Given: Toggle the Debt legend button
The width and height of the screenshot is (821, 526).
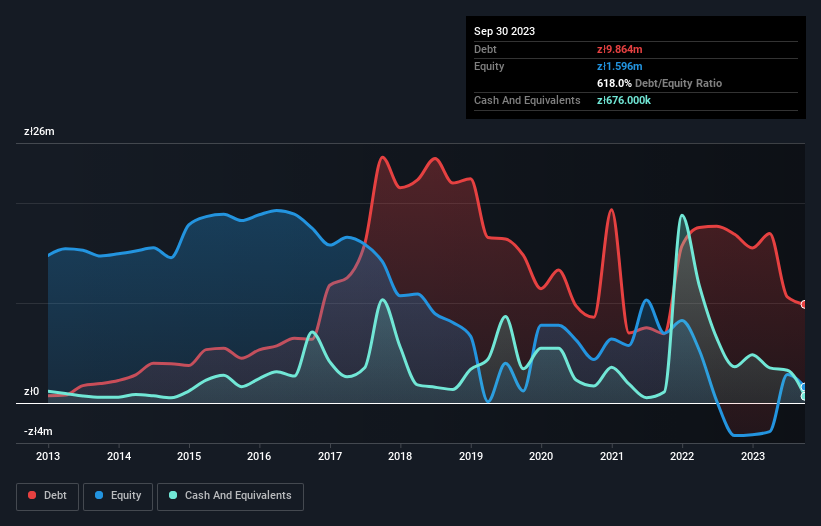Looking at the screenshot, I should coord(48,496).
